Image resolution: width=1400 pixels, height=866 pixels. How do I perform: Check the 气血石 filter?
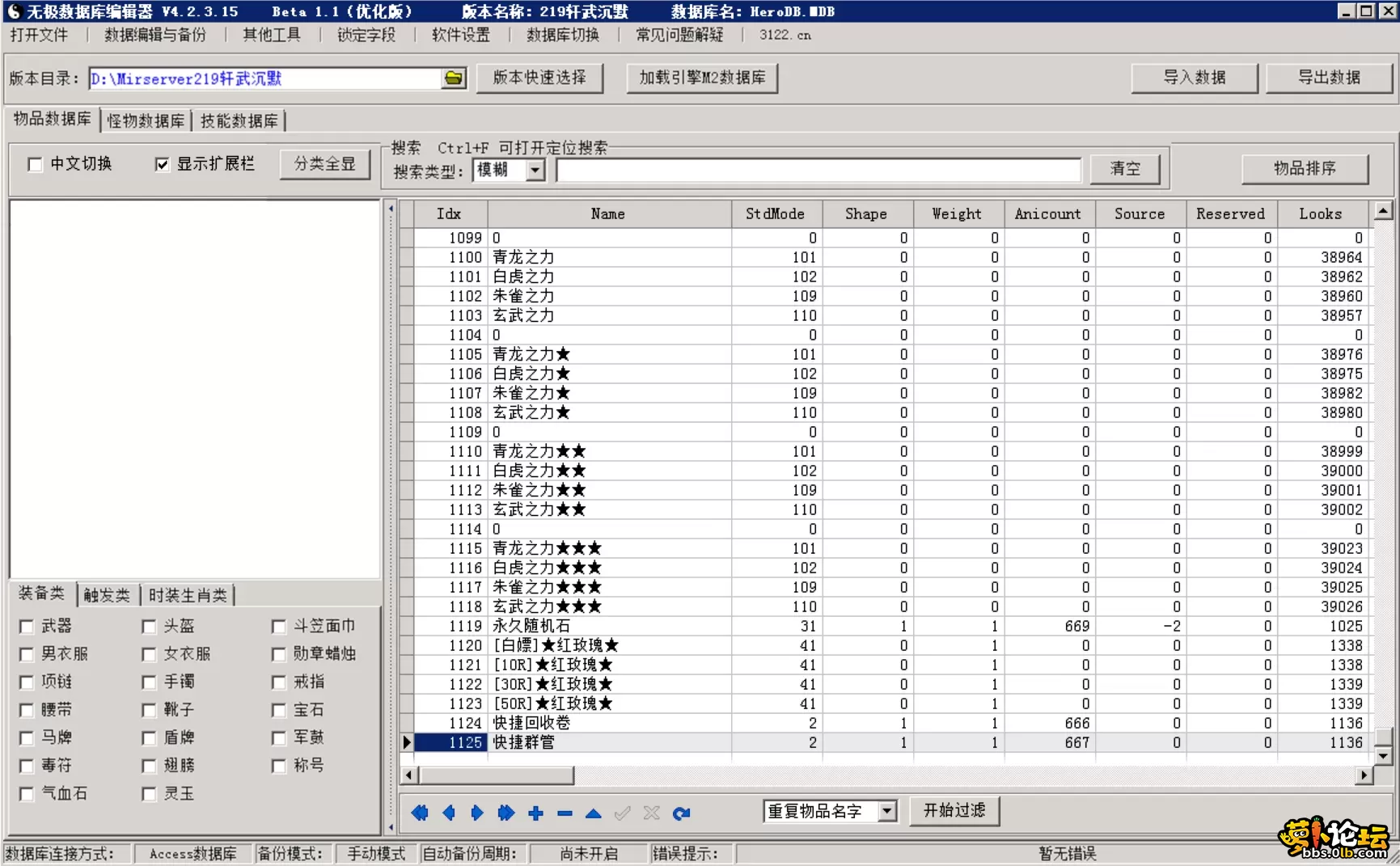click(x=27, y=794)
